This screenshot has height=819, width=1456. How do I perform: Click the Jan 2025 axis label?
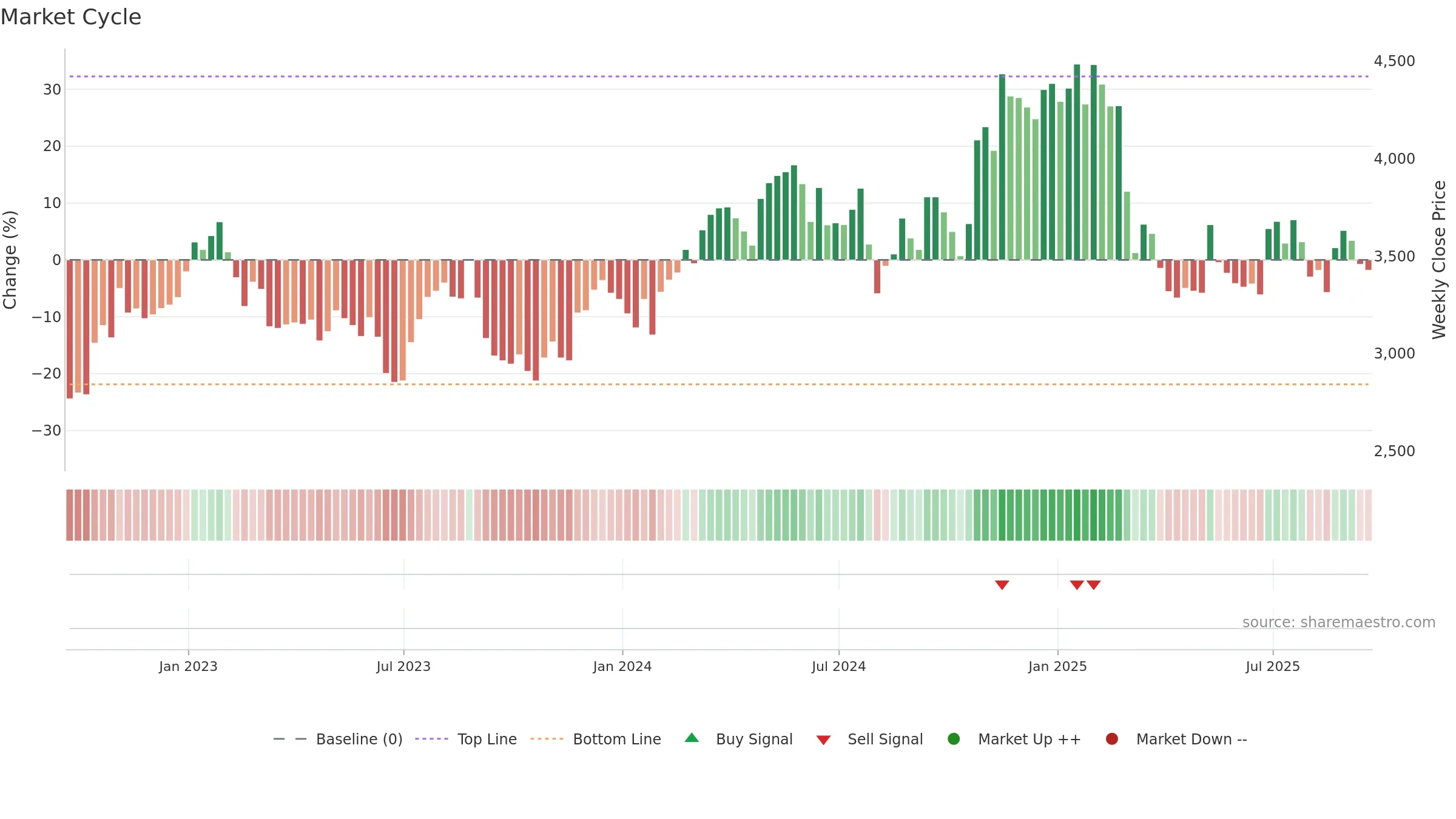pos(1057,666)
